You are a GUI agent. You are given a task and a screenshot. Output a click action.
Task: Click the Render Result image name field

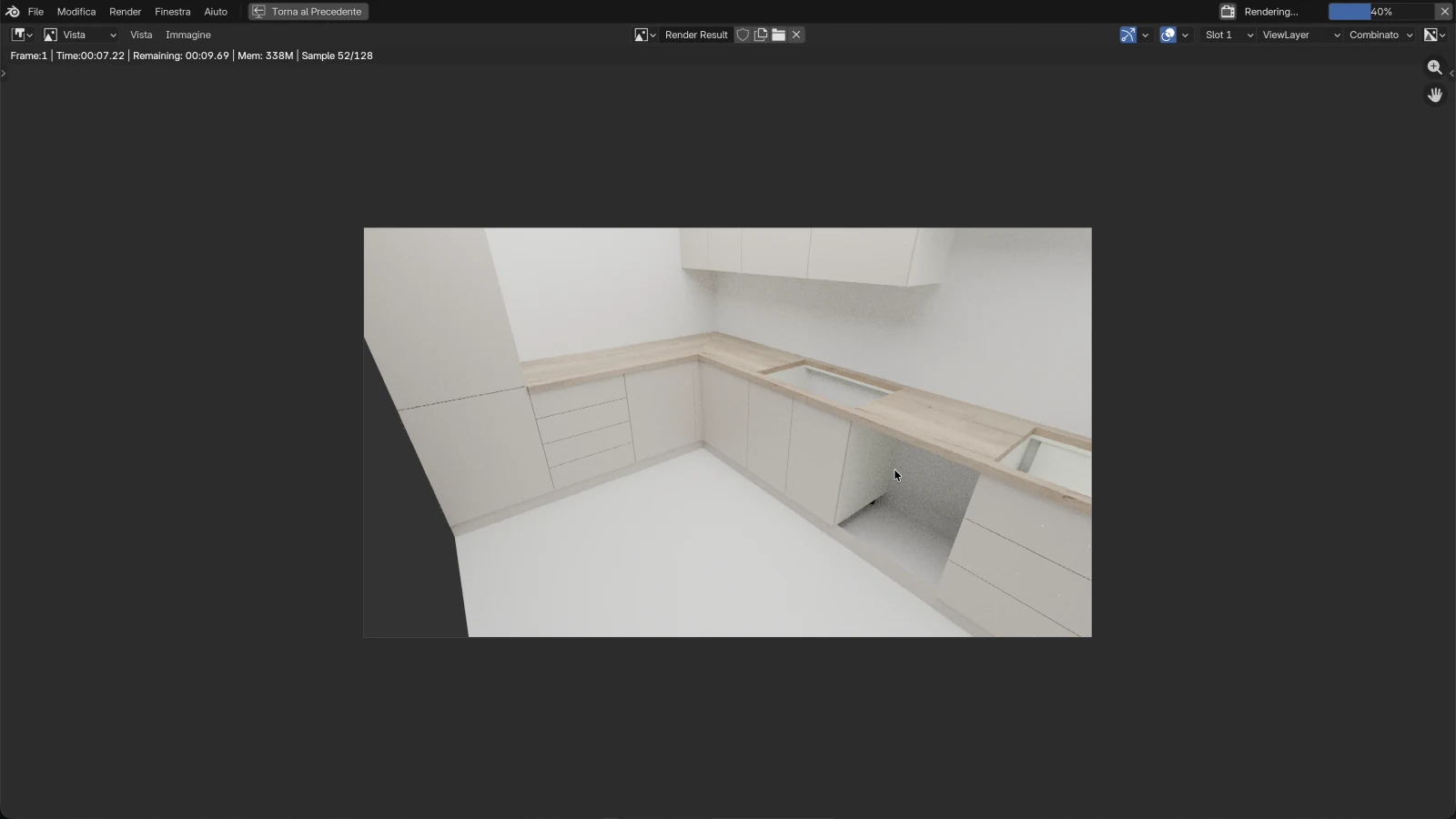pos(696,35)
